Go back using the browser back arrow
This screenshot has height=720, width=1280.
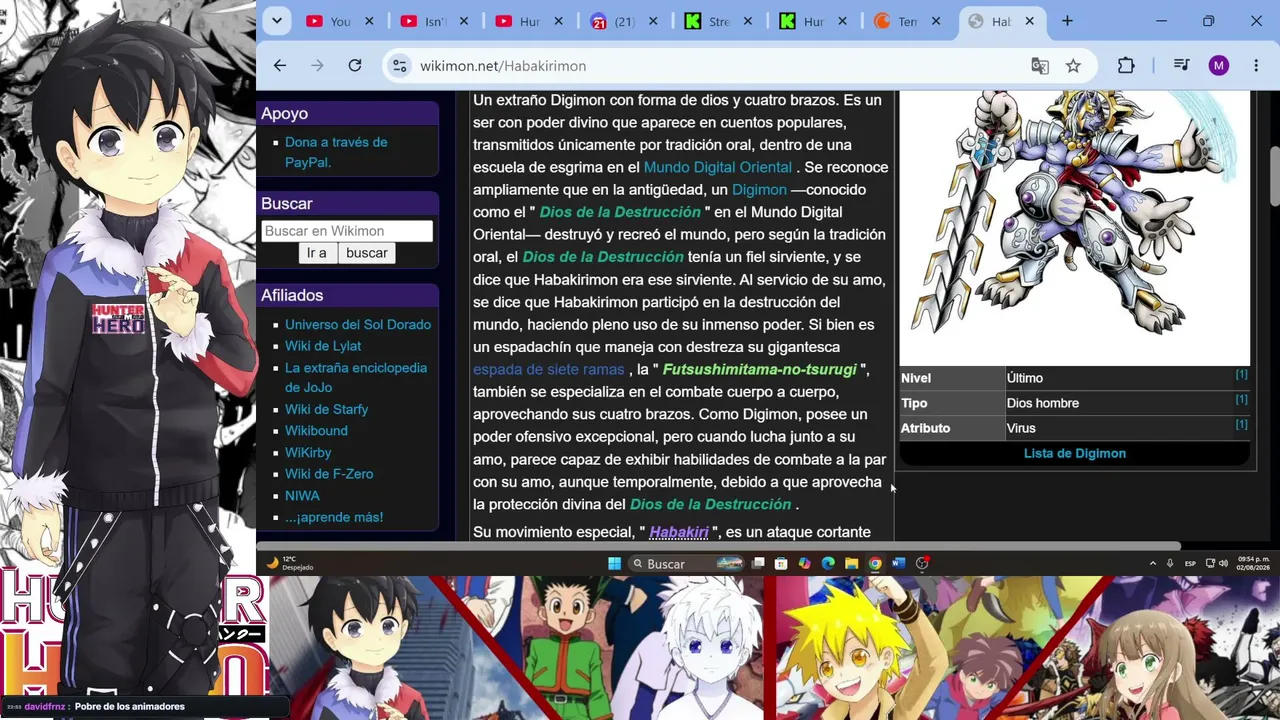(280, 66)
